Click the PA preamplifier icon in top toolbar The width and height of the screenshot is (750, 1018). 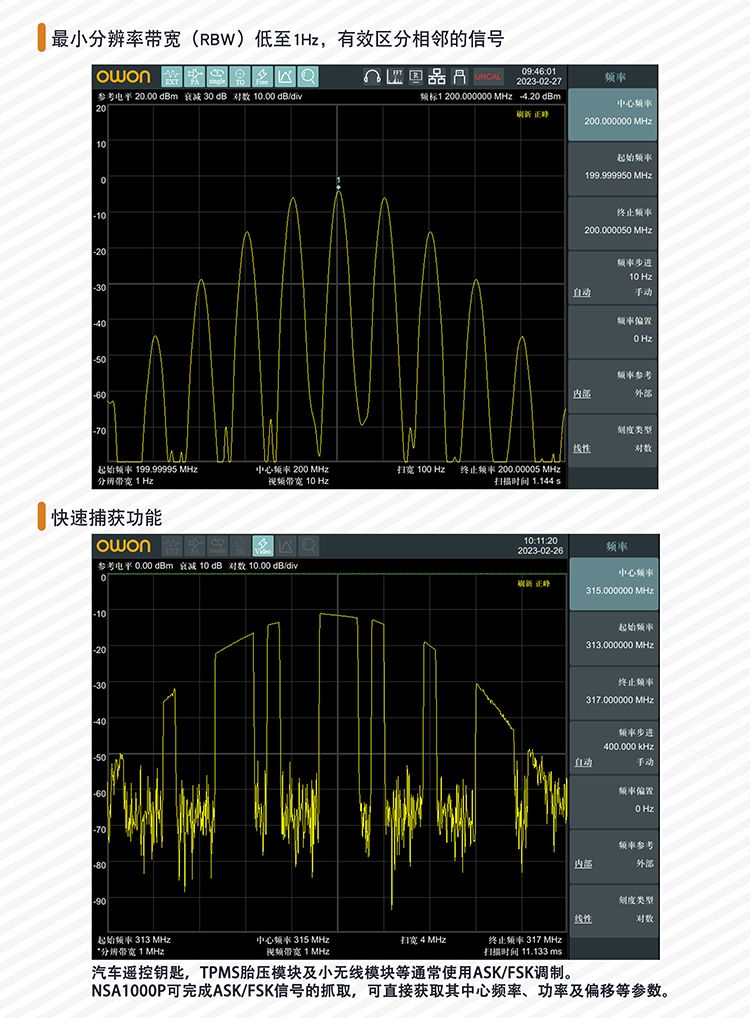pyautogui.click(x=194, y=77)
